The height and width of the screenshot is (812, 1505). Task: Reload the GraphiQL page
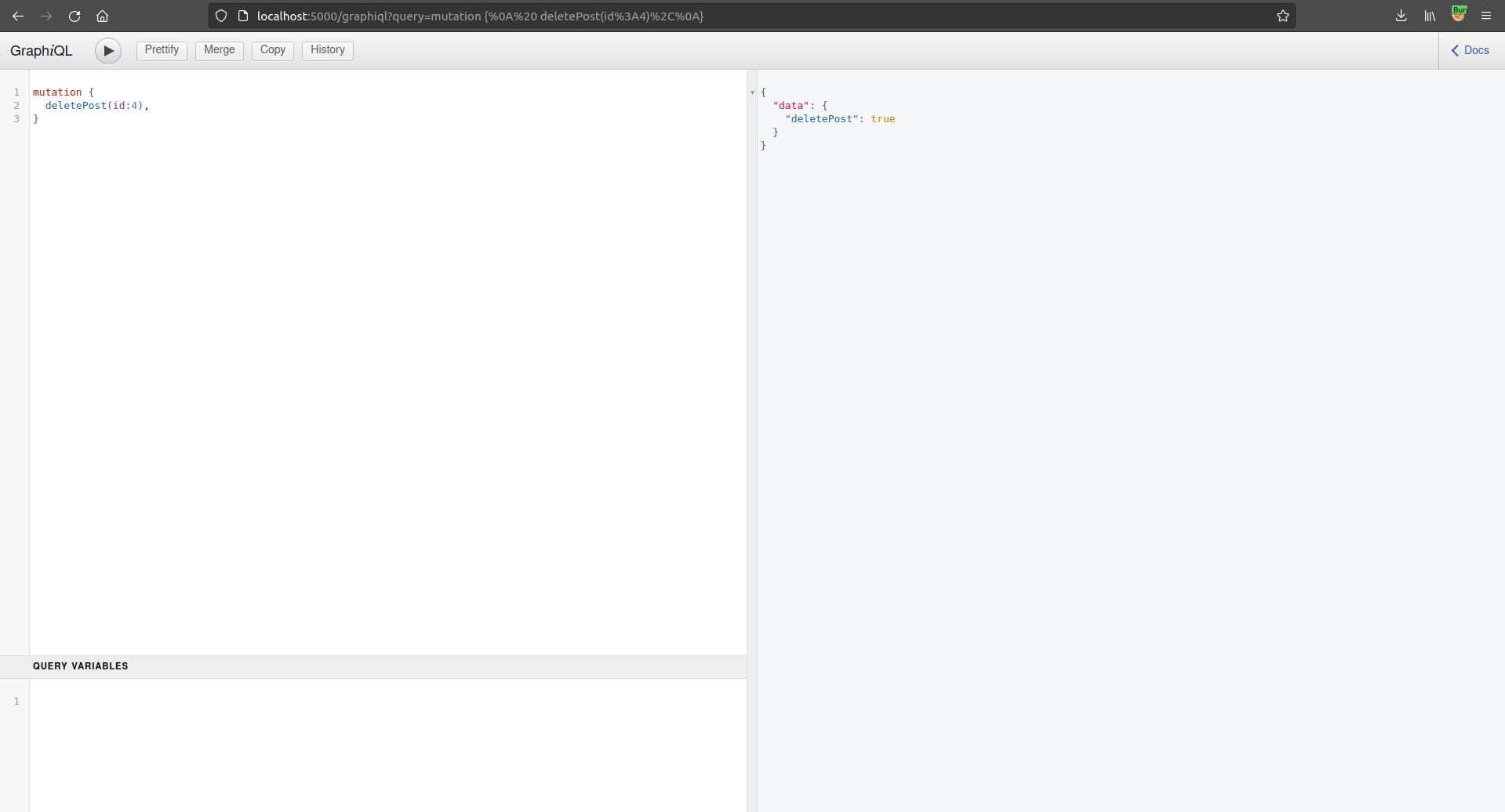coord(75,16)
